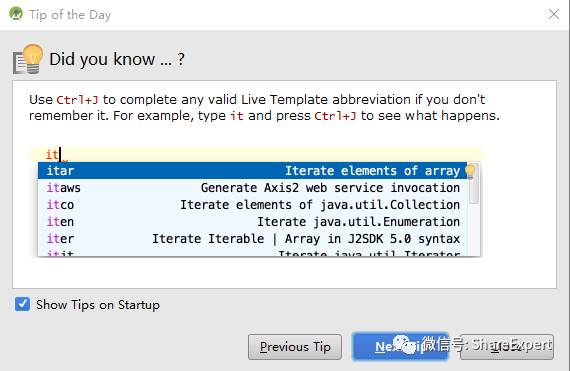This screenshot has width=570, height=371.
Task: Choose the iten Enumeration template
Action: 252,222
